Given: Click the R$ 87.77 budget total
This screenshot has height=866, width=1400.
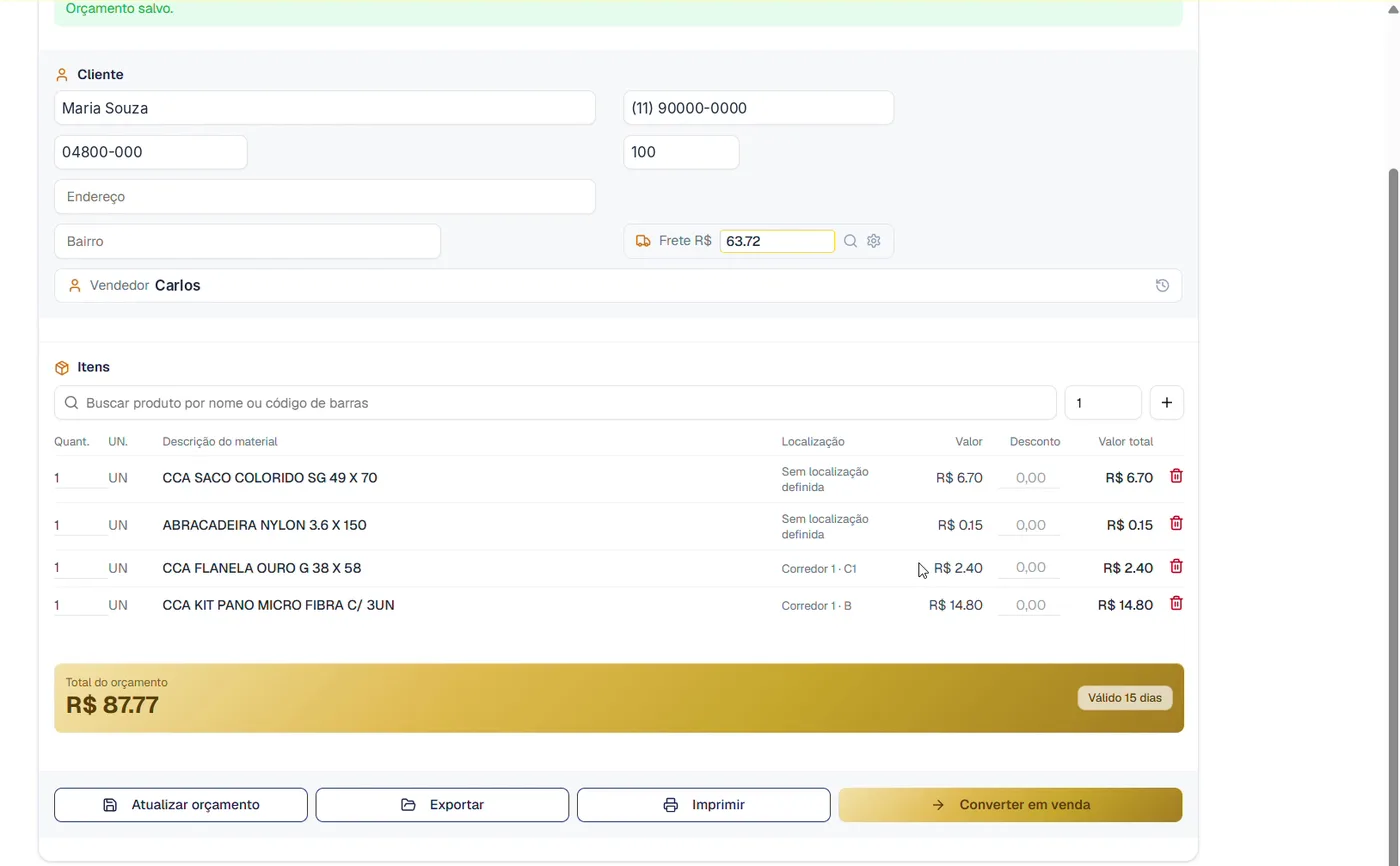Looking at the screenshot, I should point(112,705).
